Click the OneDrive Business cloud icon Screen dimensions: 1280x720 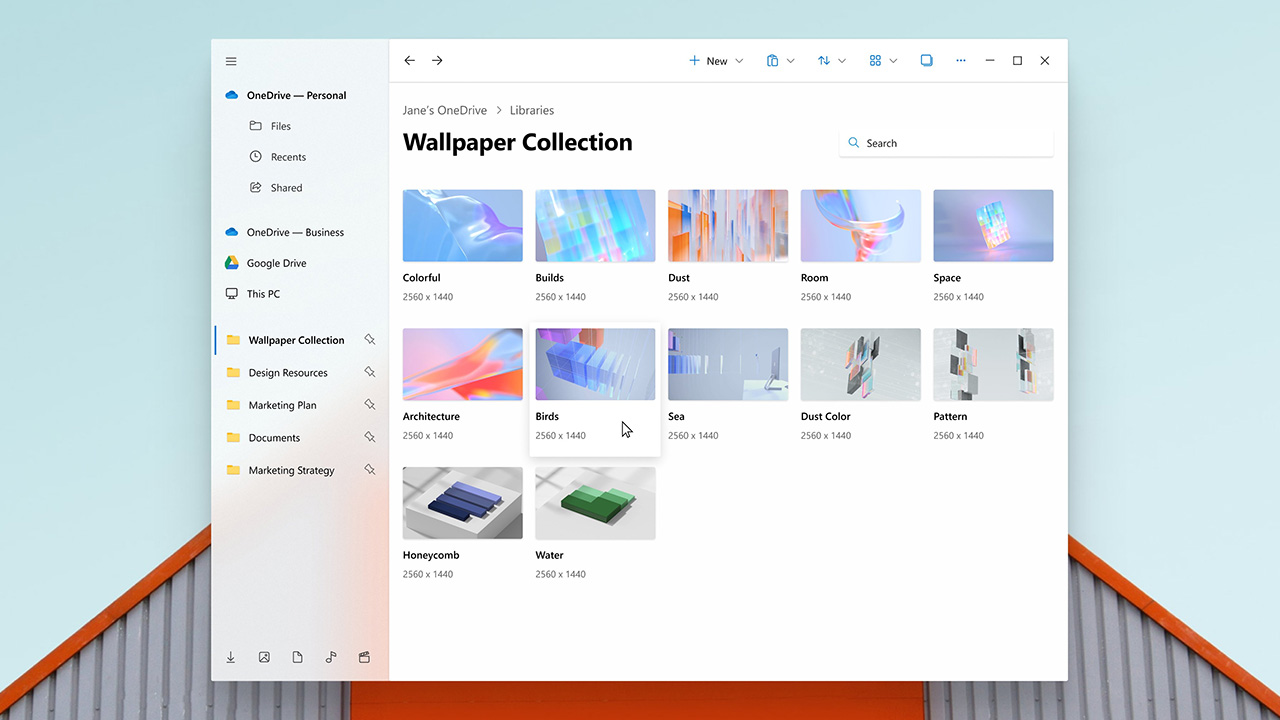coord(232,232)
